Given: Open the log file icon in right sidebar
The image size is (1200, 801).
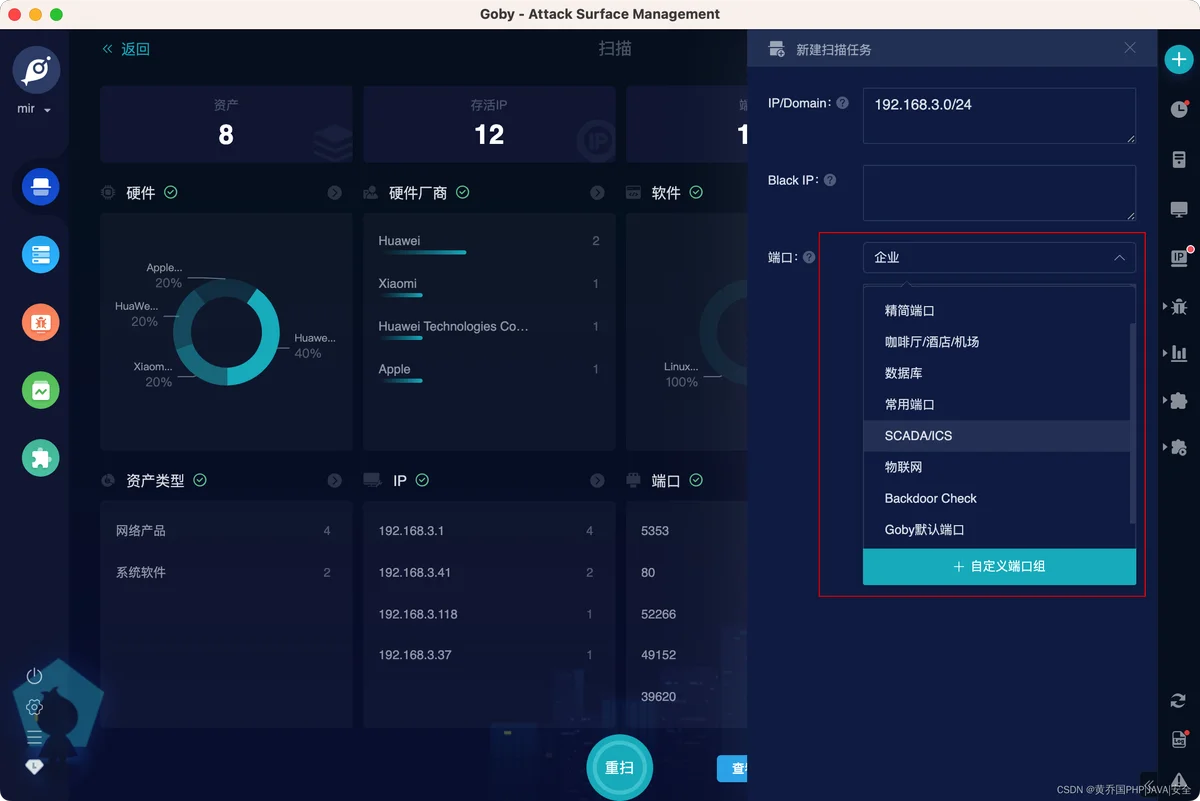Looking at the screenshot, I should (1179, 740).
